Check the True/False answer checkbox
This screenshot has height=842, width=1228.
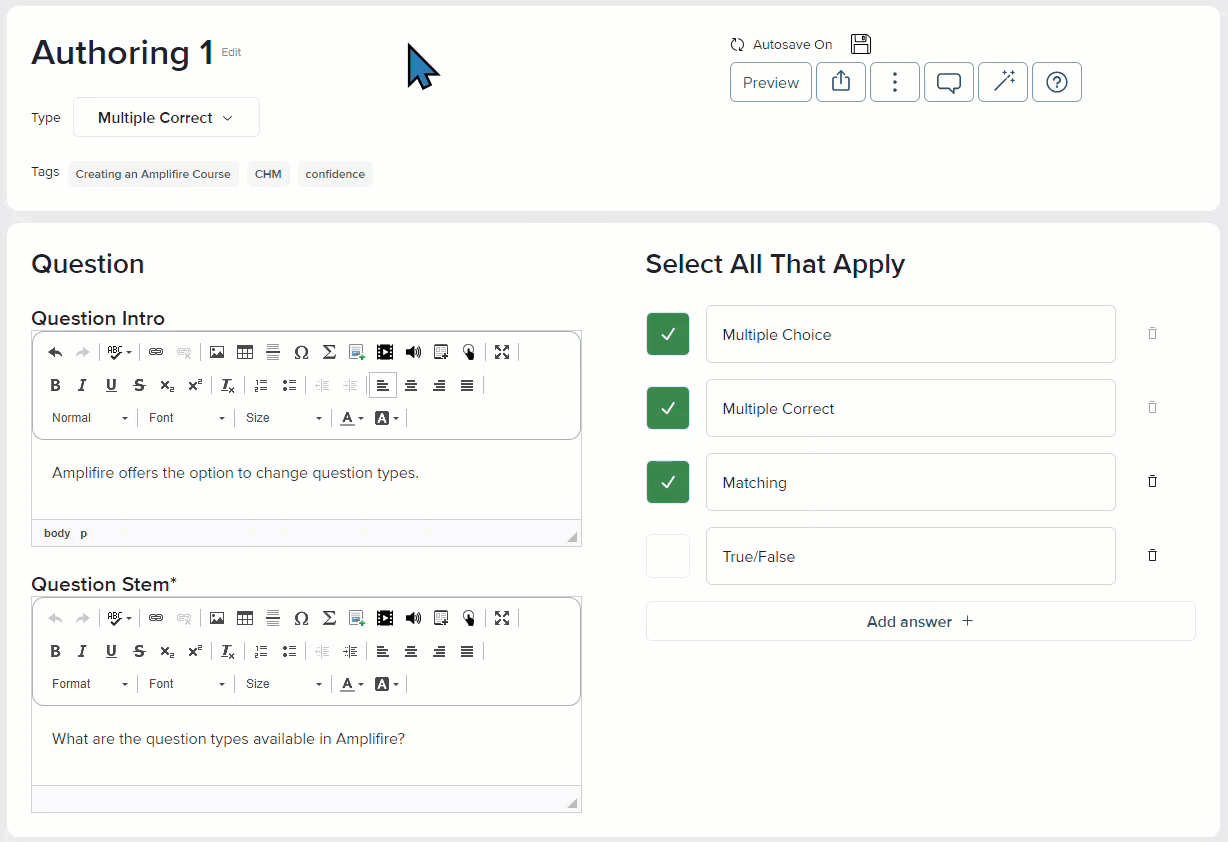pyautogui.click(x=668, y=556)
